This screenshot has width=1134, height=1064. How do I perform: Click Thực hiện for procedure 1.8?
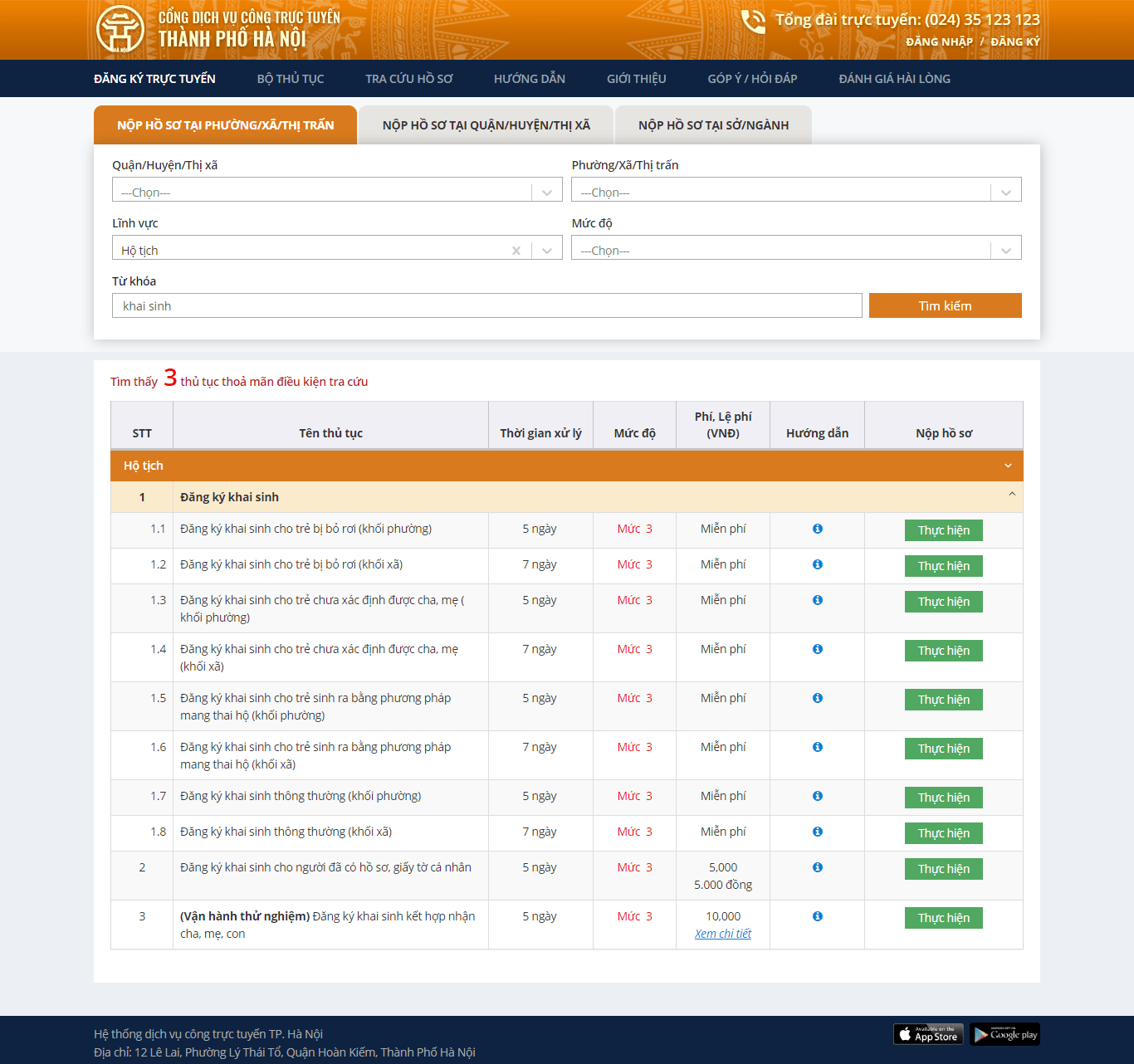click(x=943, y=833)
